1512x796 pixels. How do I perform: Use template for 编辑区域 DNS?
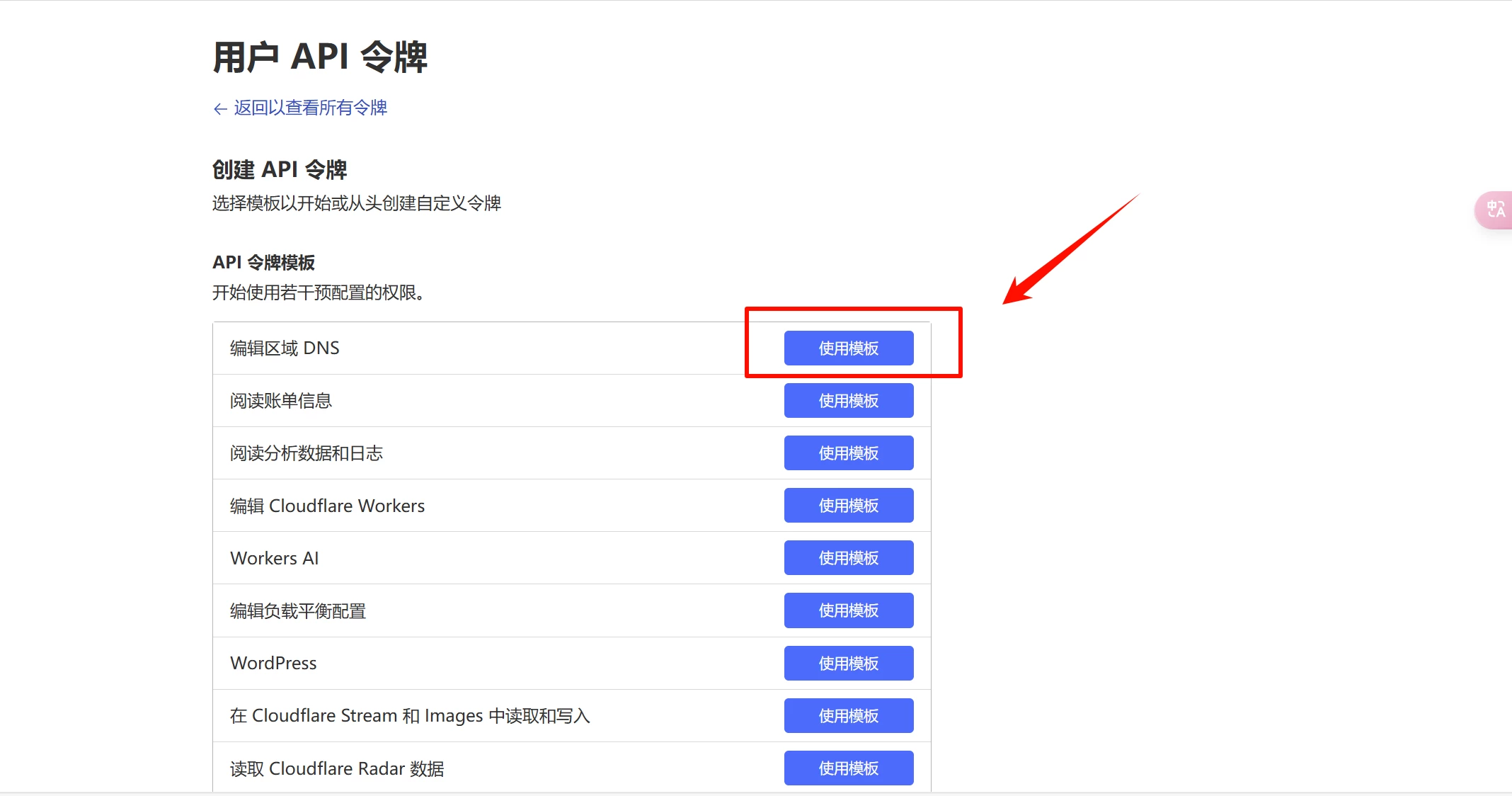click(x=848, y=348)
